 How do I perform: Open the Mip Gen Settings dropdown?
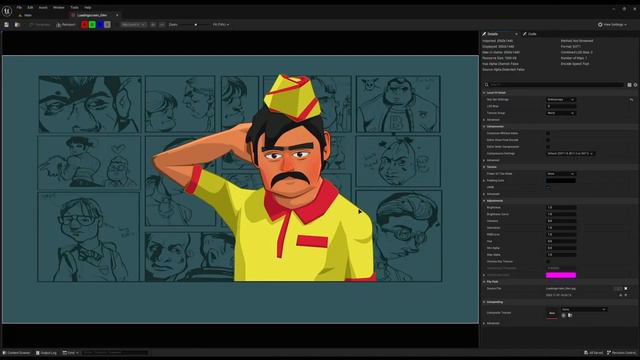[561, 100]
